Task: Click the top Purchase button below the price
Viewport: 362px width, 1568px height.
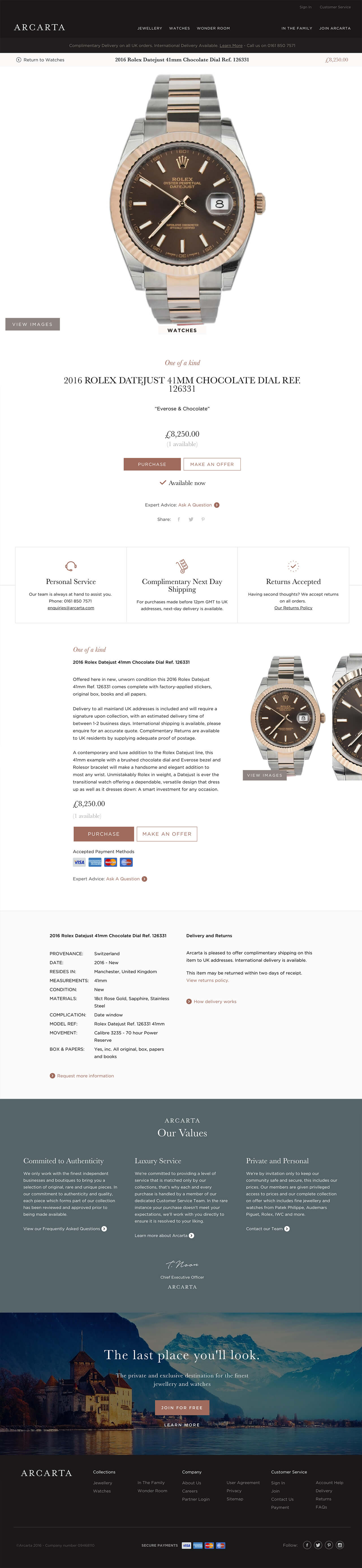Action: (x=152, y=464)
